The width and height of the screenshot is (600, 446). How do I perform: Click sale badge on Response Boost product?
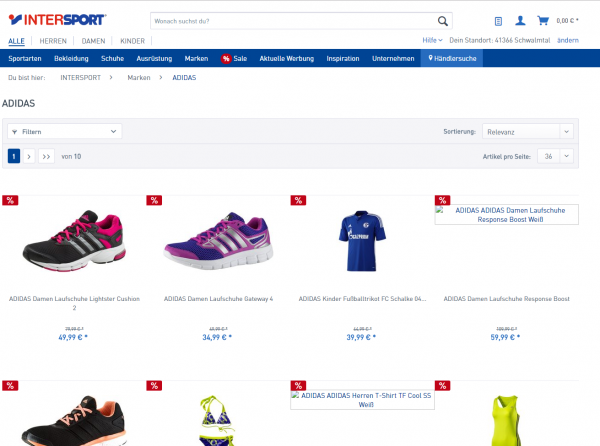442,200
